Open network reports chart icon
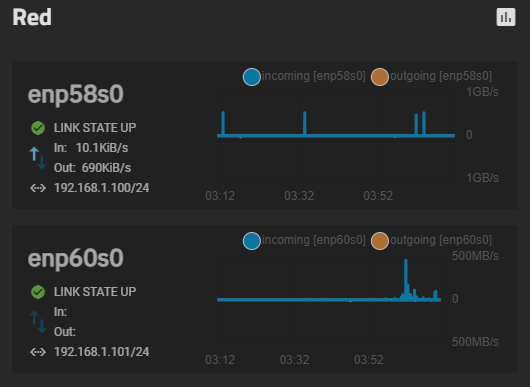530x387 pixels. pyautogui.click(x=506, y=17)
